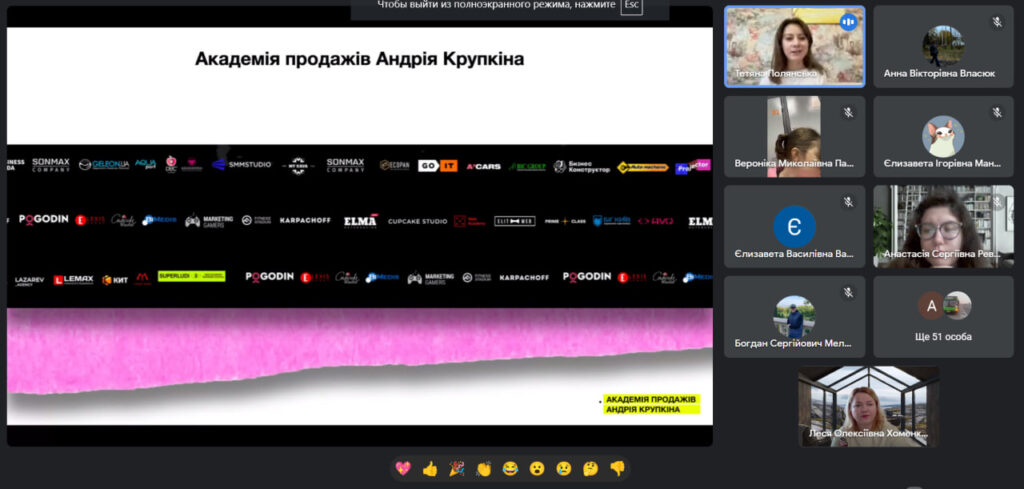1024x489 pixels.
Task: Send the thinking face reaction
Action: (x=591, y=468)
